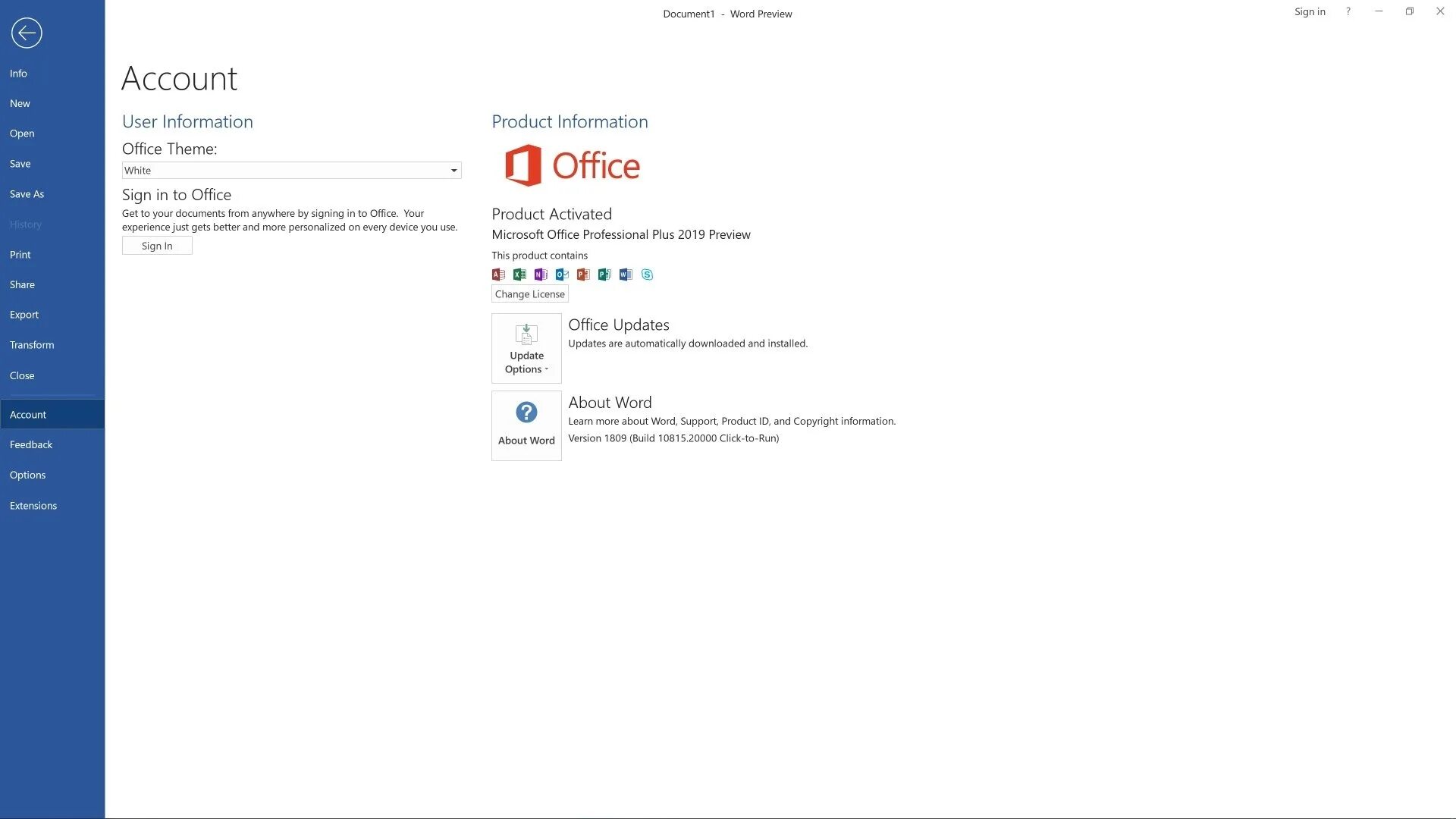Click the Publisher product icon
This screenshot has width=1456, height=819.
(x=604, y=275)
